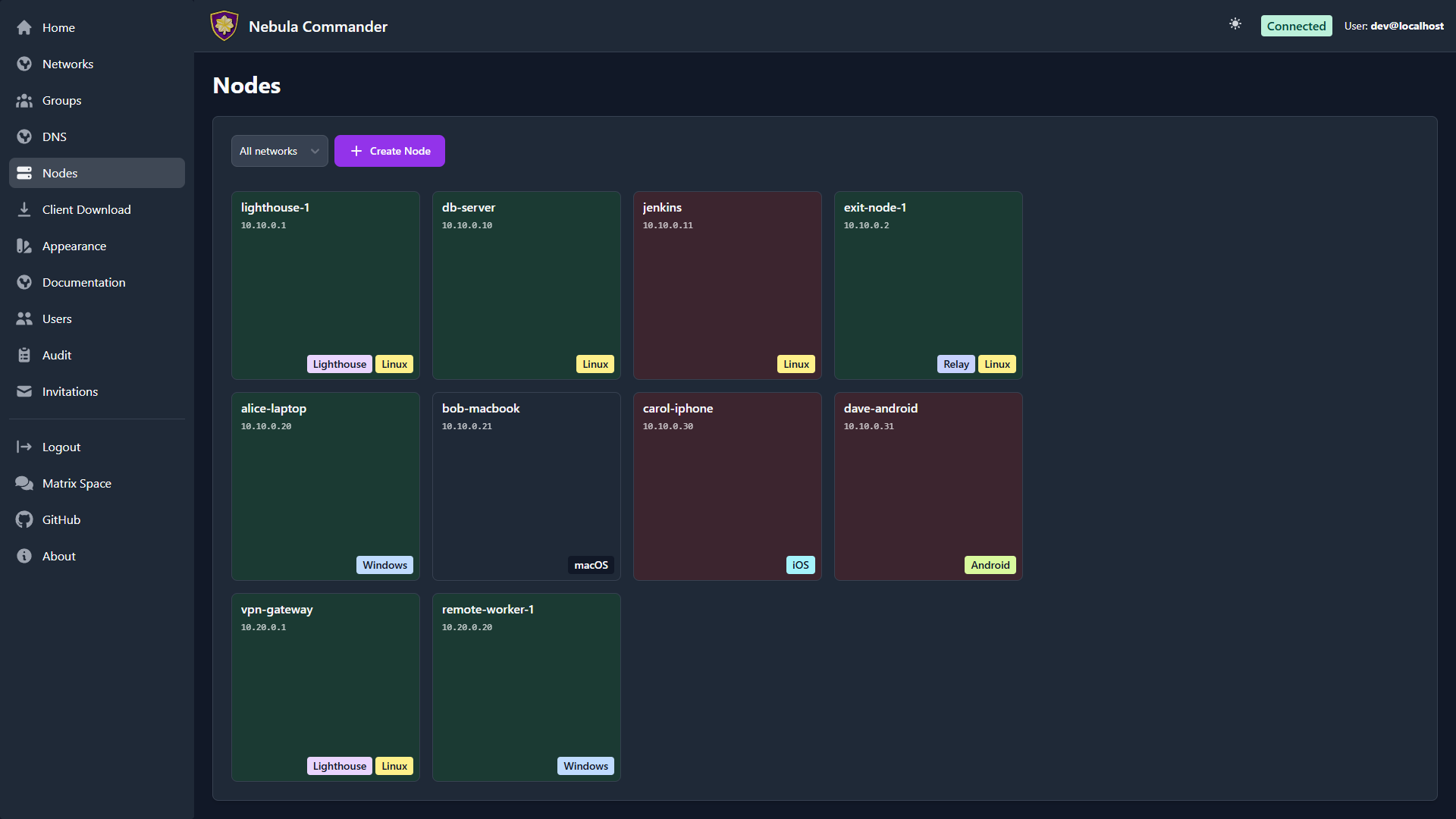Click the Lighthouse tag on vpn-gateway
Viewport: 1456px width, 819px height.
tap(340, 766)
